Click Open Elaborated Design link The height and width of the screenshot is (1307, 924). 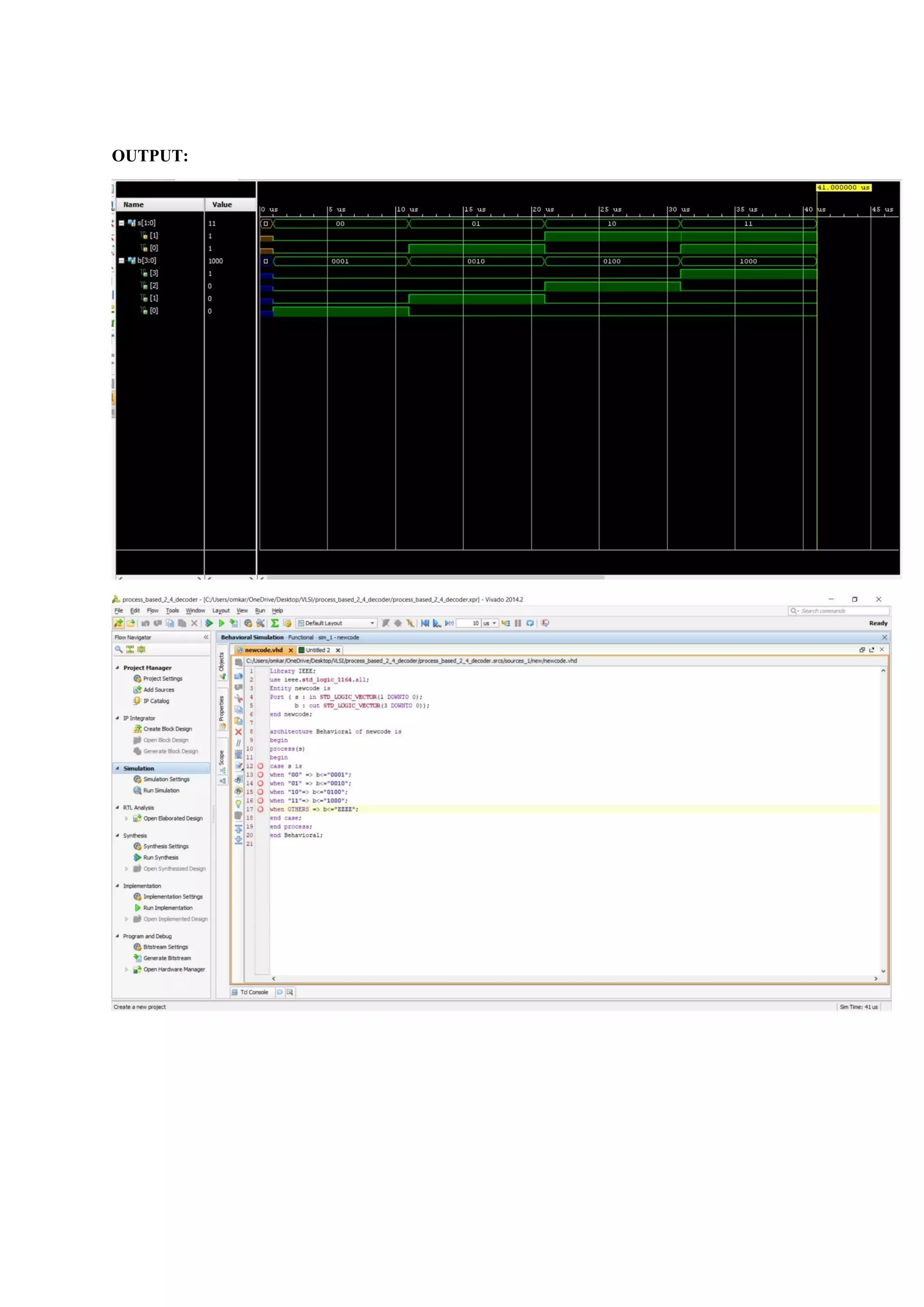tap(172, 819)
